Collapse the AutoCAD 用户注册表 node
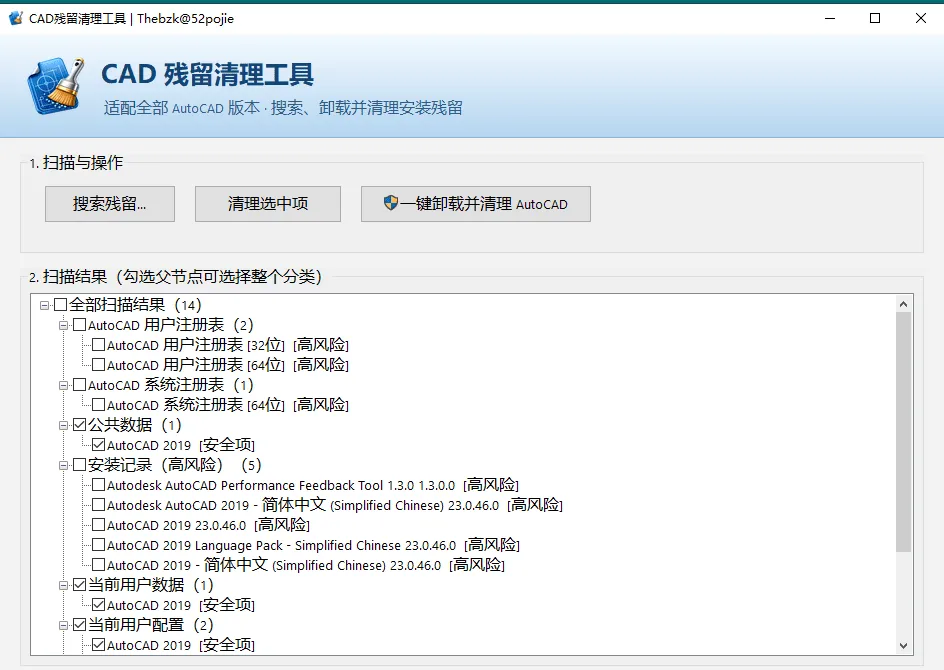944x670 pixels. tap(63, 326)
